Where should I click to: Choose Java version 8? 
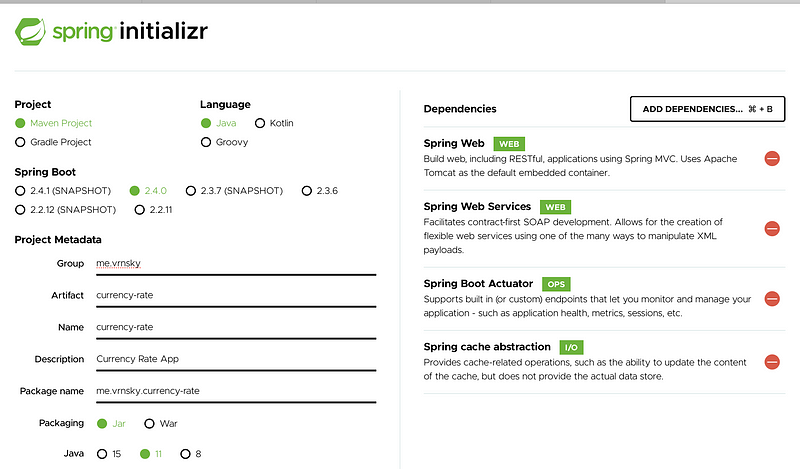pos(185,454)
